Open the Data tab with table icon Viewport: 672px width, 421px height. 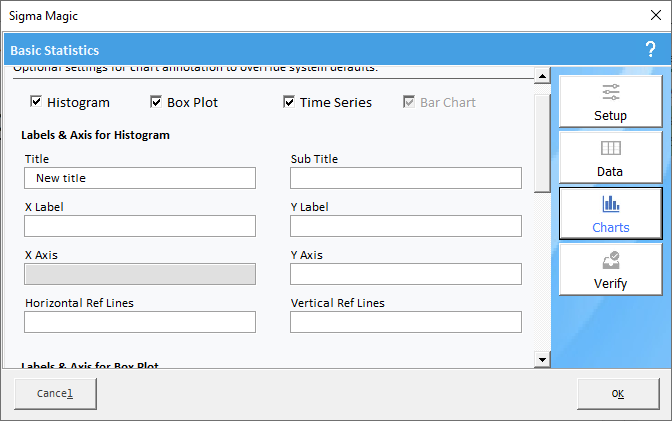[610, 159]
